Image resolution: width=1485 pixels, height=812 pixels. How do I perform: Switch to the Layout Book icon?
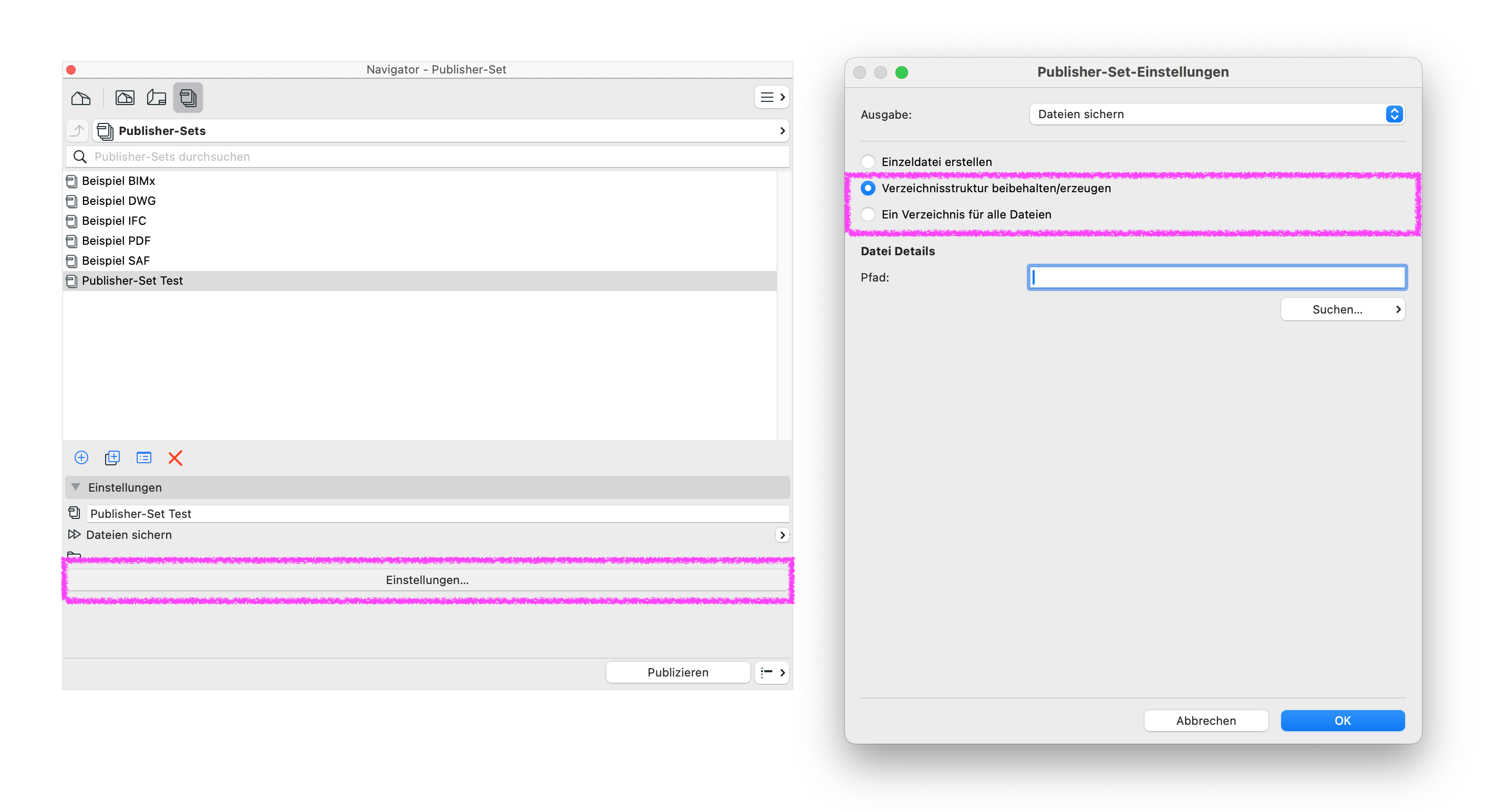click(x=156, y=97)
